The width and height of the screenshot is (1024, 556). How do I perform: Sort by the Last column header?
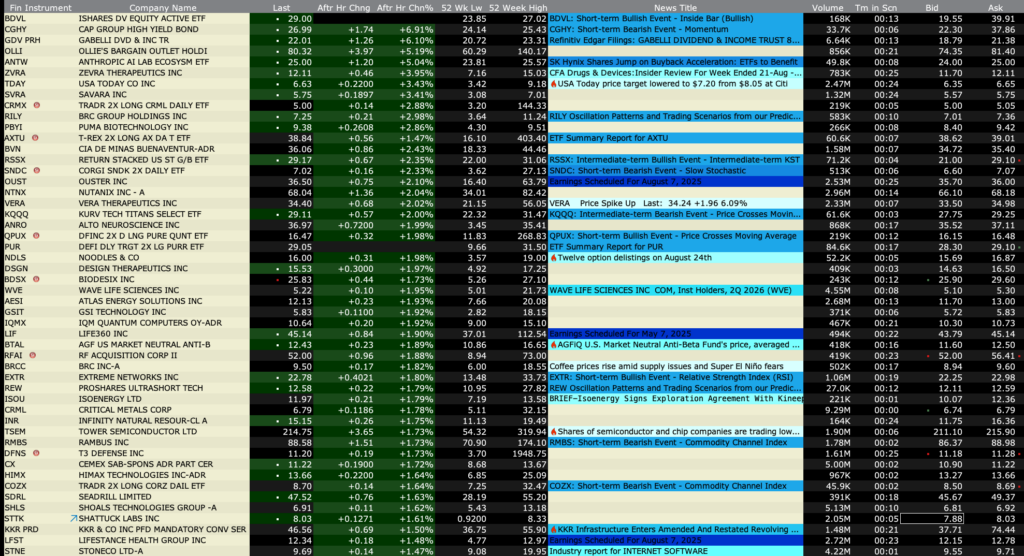(x=281, y=8)
